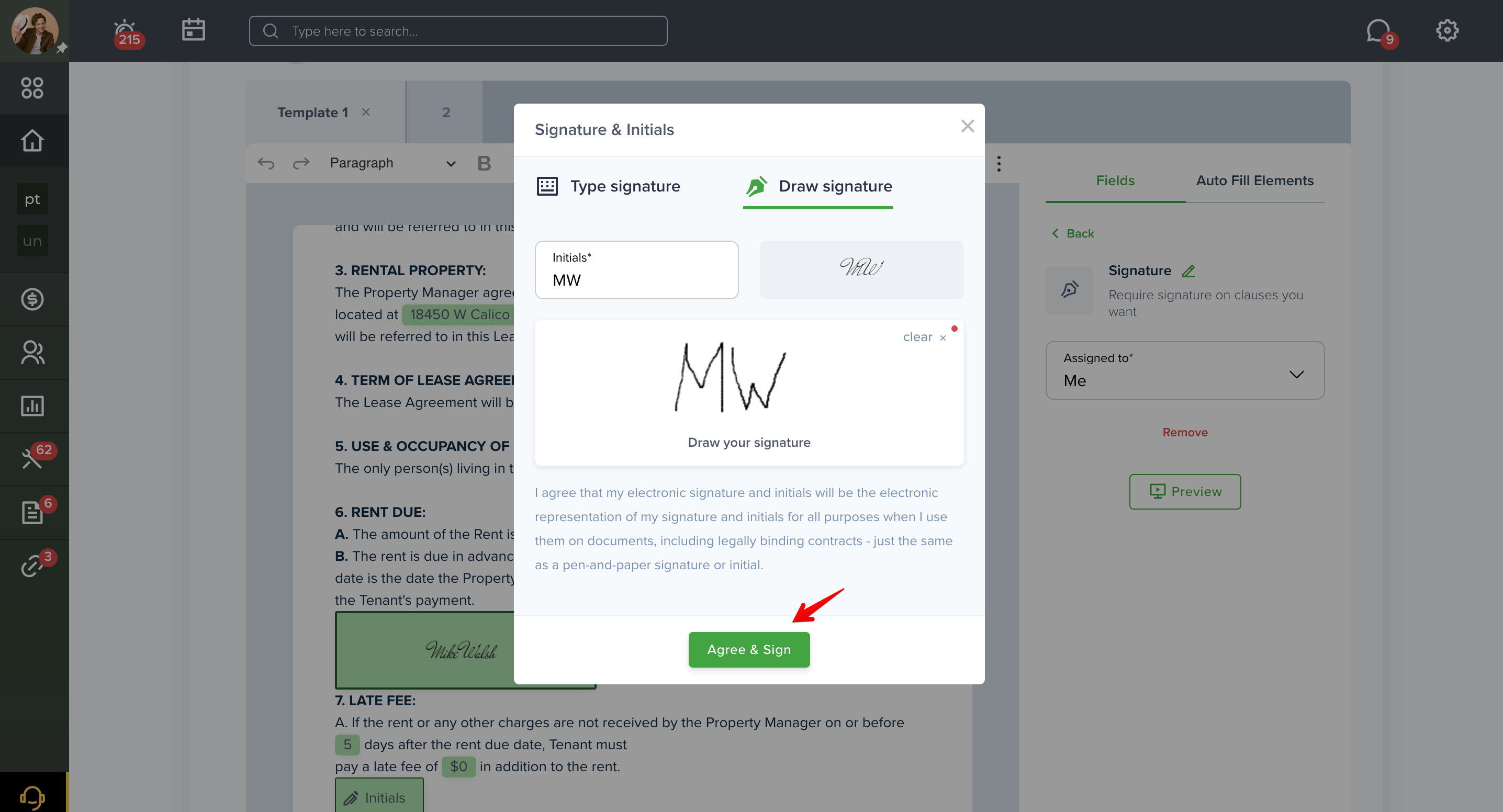1503x812 pixels.
Task: Open the dashboard grid icon in sidebar
Action: [32, 88]
